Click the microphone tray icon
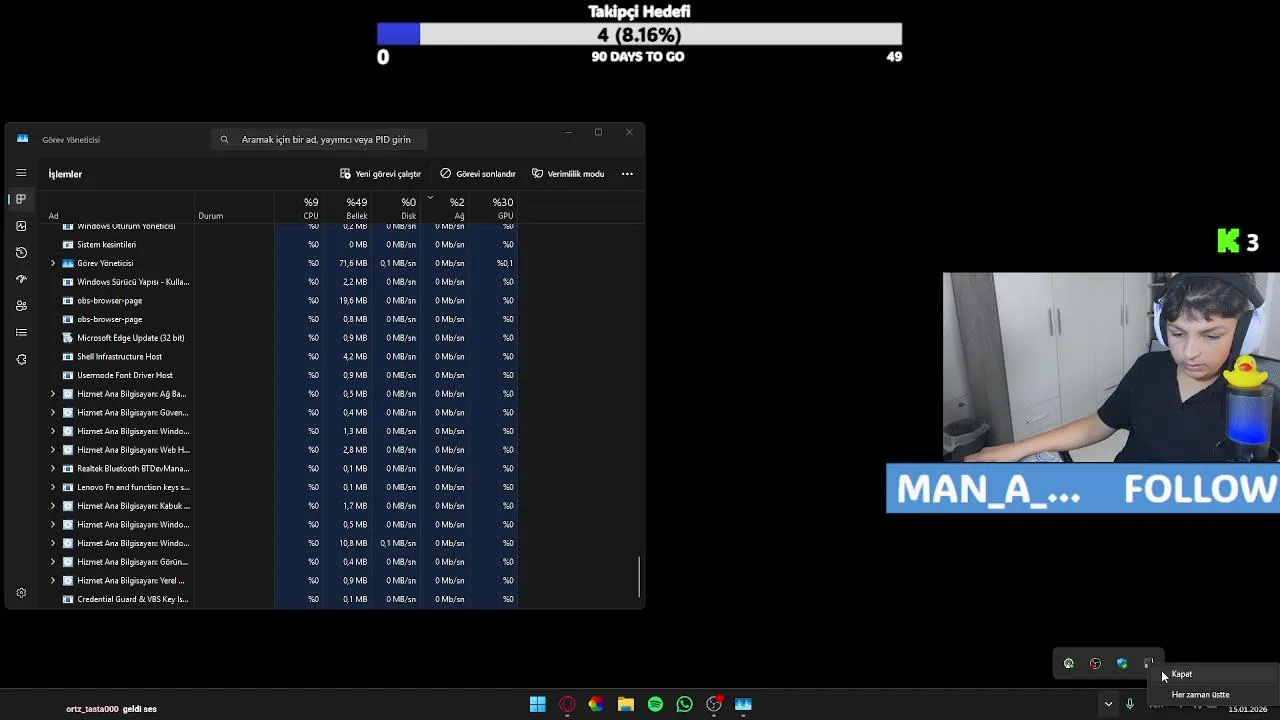The height and width of the screenshot is (720, 1280). click(1130, 704)
